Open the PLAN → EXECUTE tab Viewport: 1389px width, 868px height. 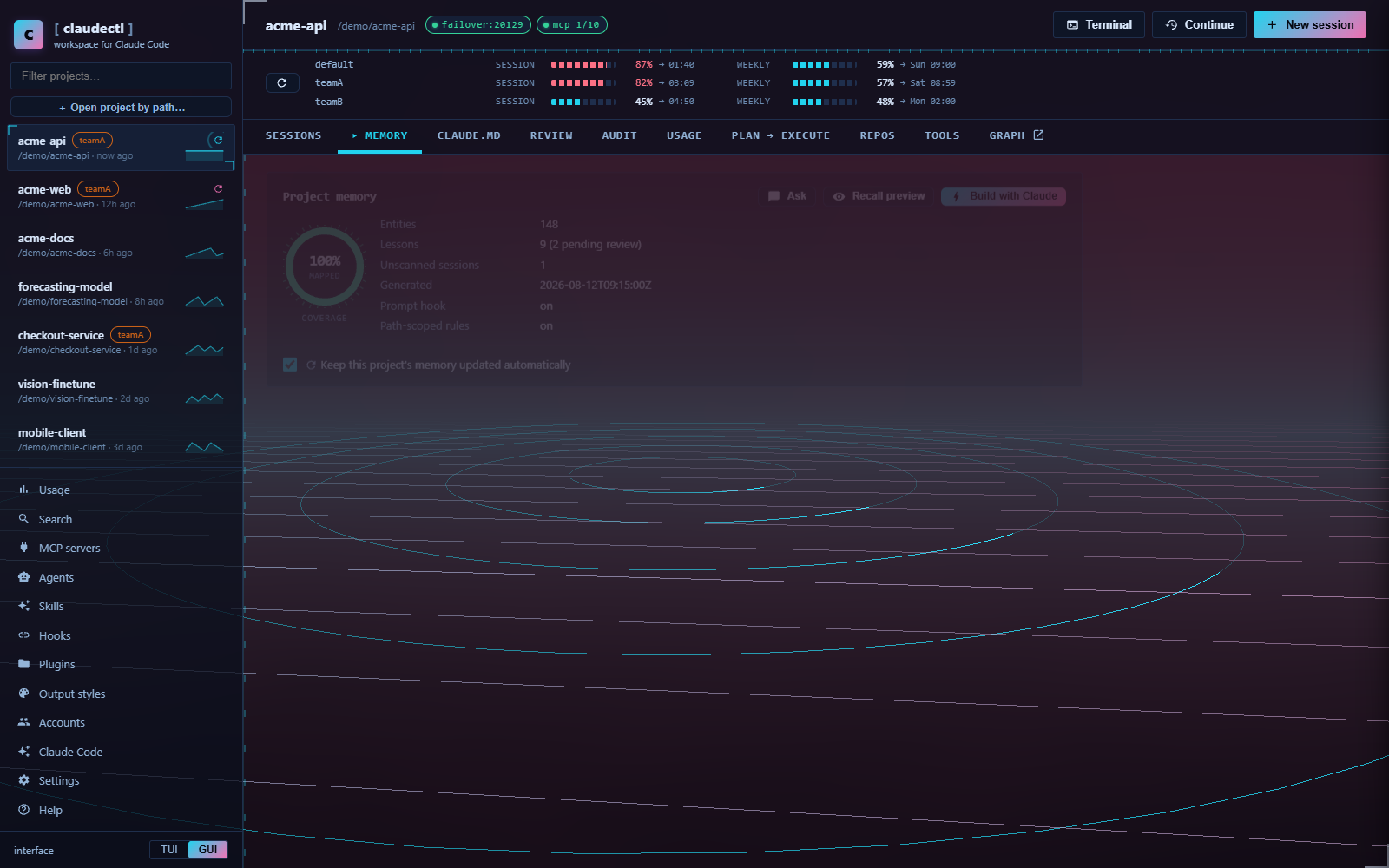coord(780,135)
